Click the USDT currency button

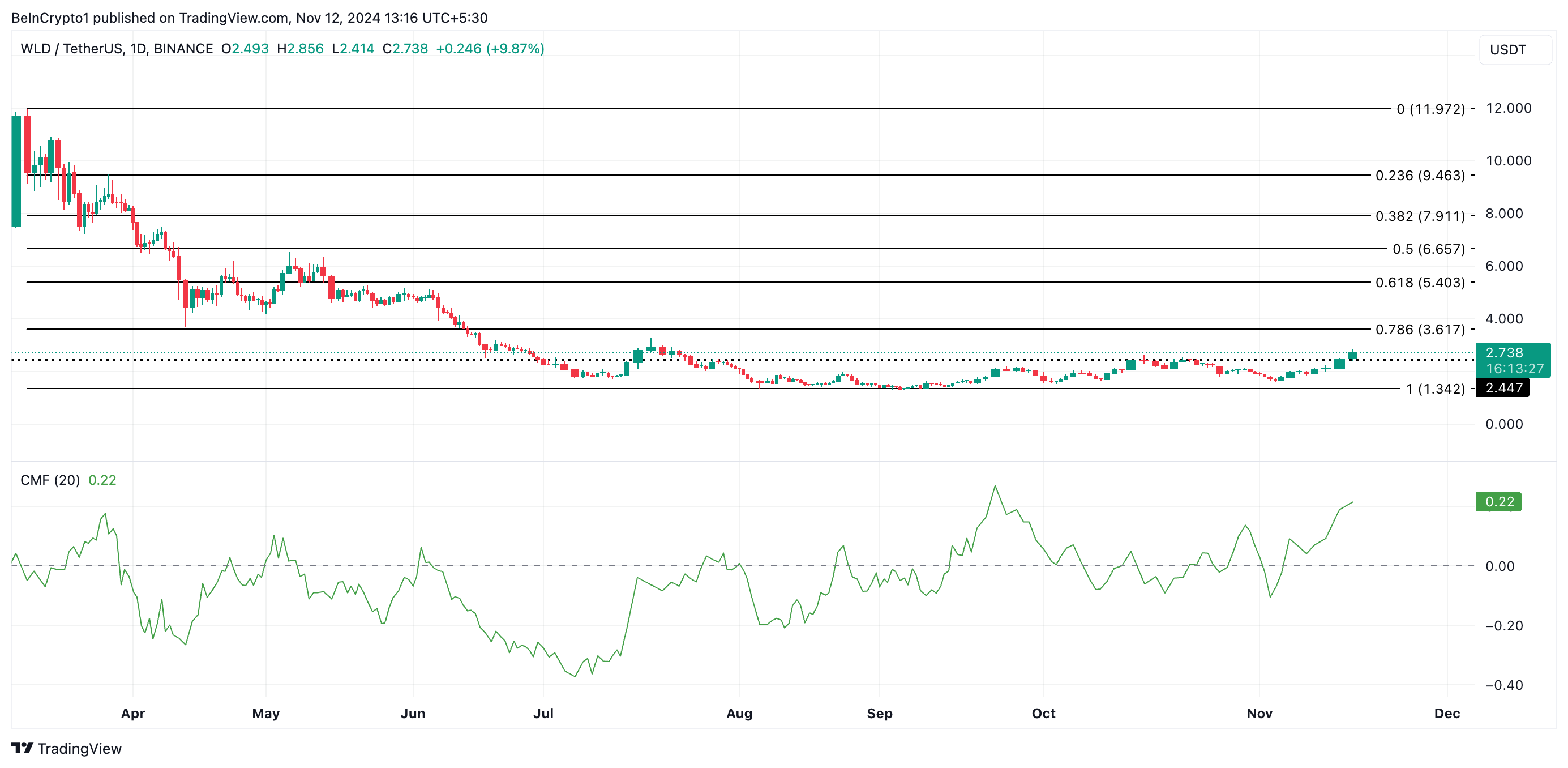click(1514, 49)
